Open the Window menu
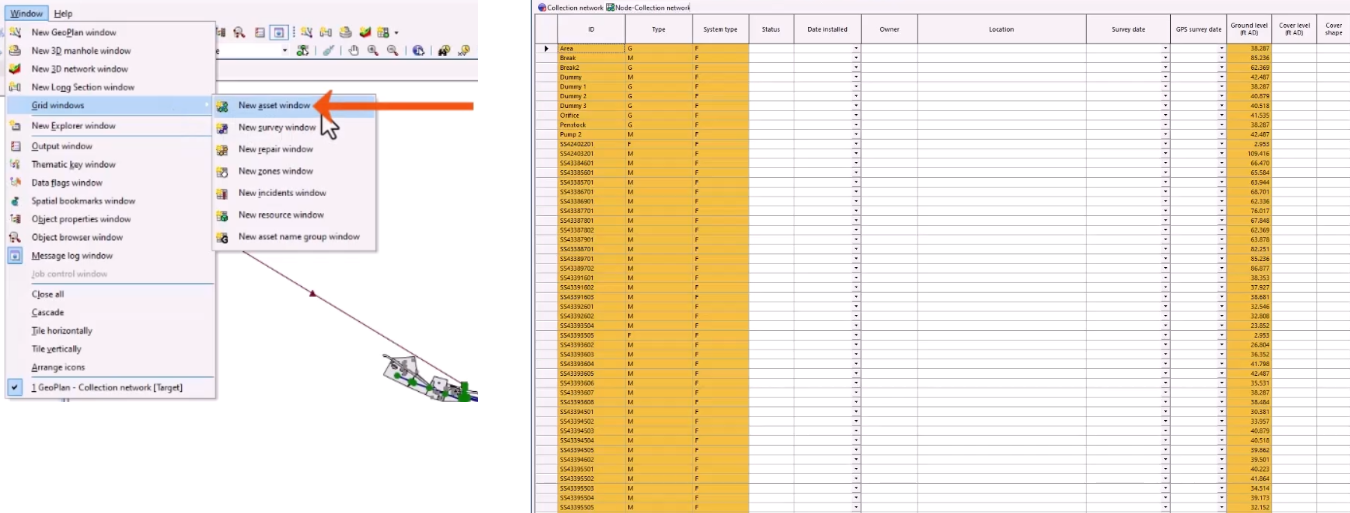 click(x=27, y=13)
